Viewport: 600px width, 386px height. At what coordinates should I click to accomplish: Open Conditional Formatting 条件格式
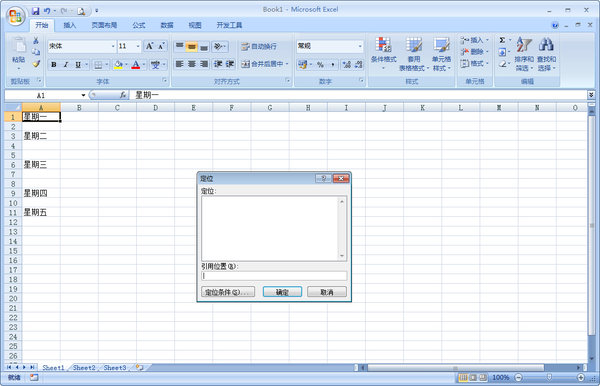tap(383, 54)
